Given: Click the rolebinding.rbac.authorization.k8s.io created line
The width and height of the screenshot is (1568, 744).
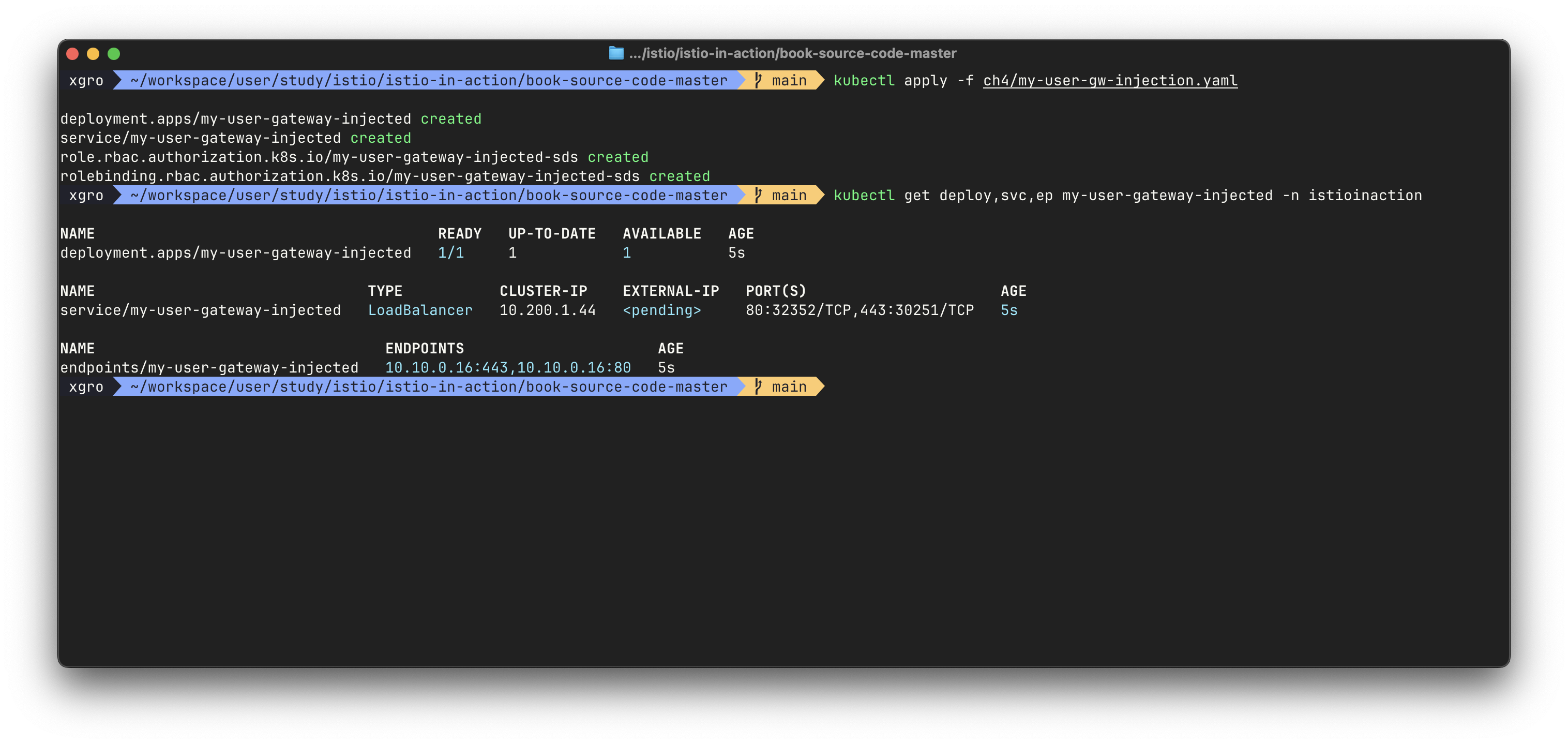Looking at the screenshot, I should click(x=385, y=176).
